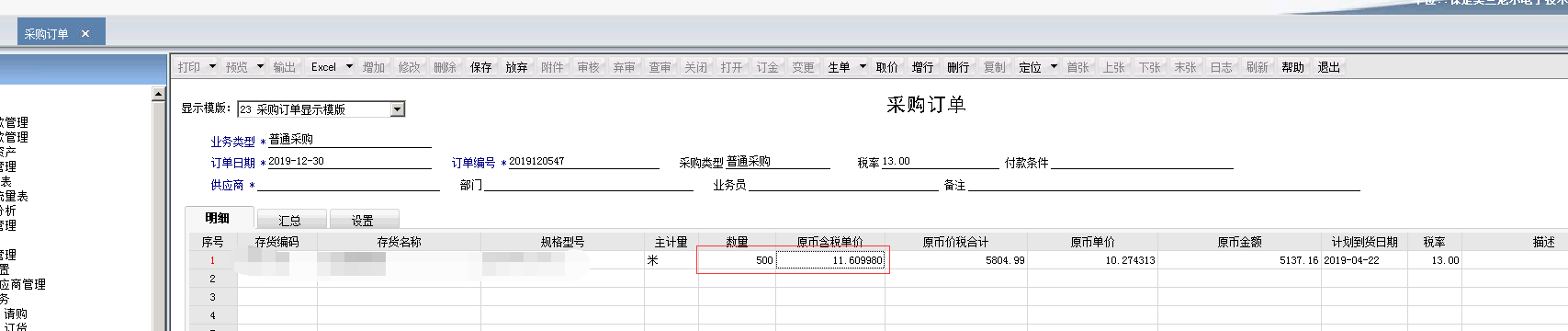Select row number 2 in grid
The width and height of the screenshot is (1568, 331).
click(213, 279)
